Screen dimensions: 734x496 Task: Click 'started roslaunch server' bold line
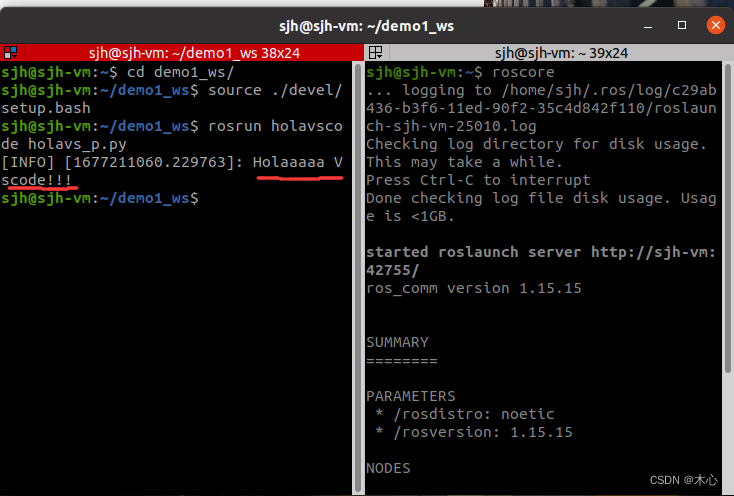[541, 252]
